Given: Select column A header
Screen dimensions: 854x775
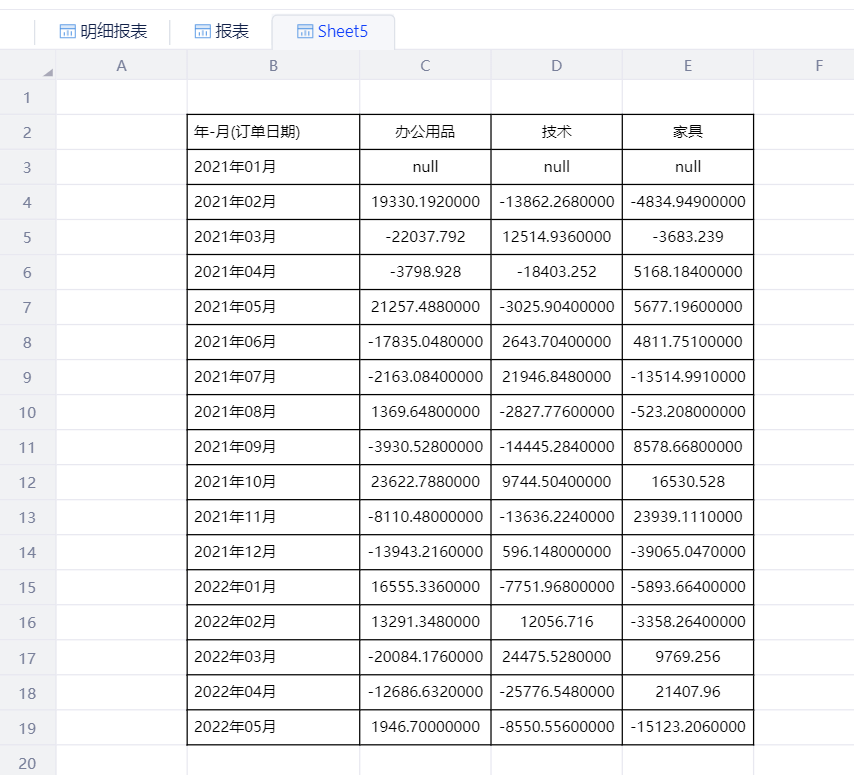Looking at the screenshot, I should pyautogui.click(x=122, y=66).
